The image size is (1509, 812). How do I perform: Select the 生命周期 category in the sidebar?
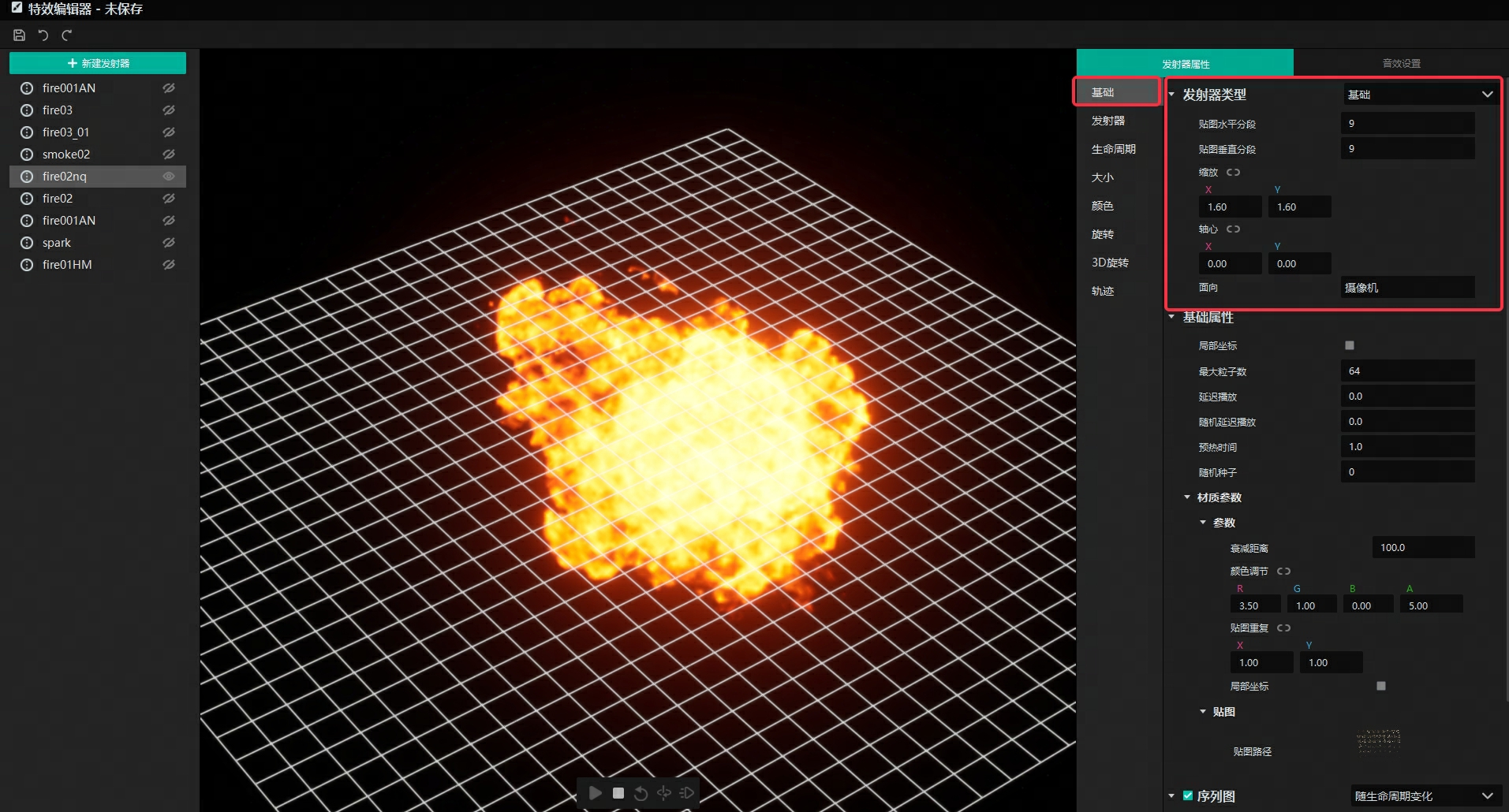(1113, 149)
